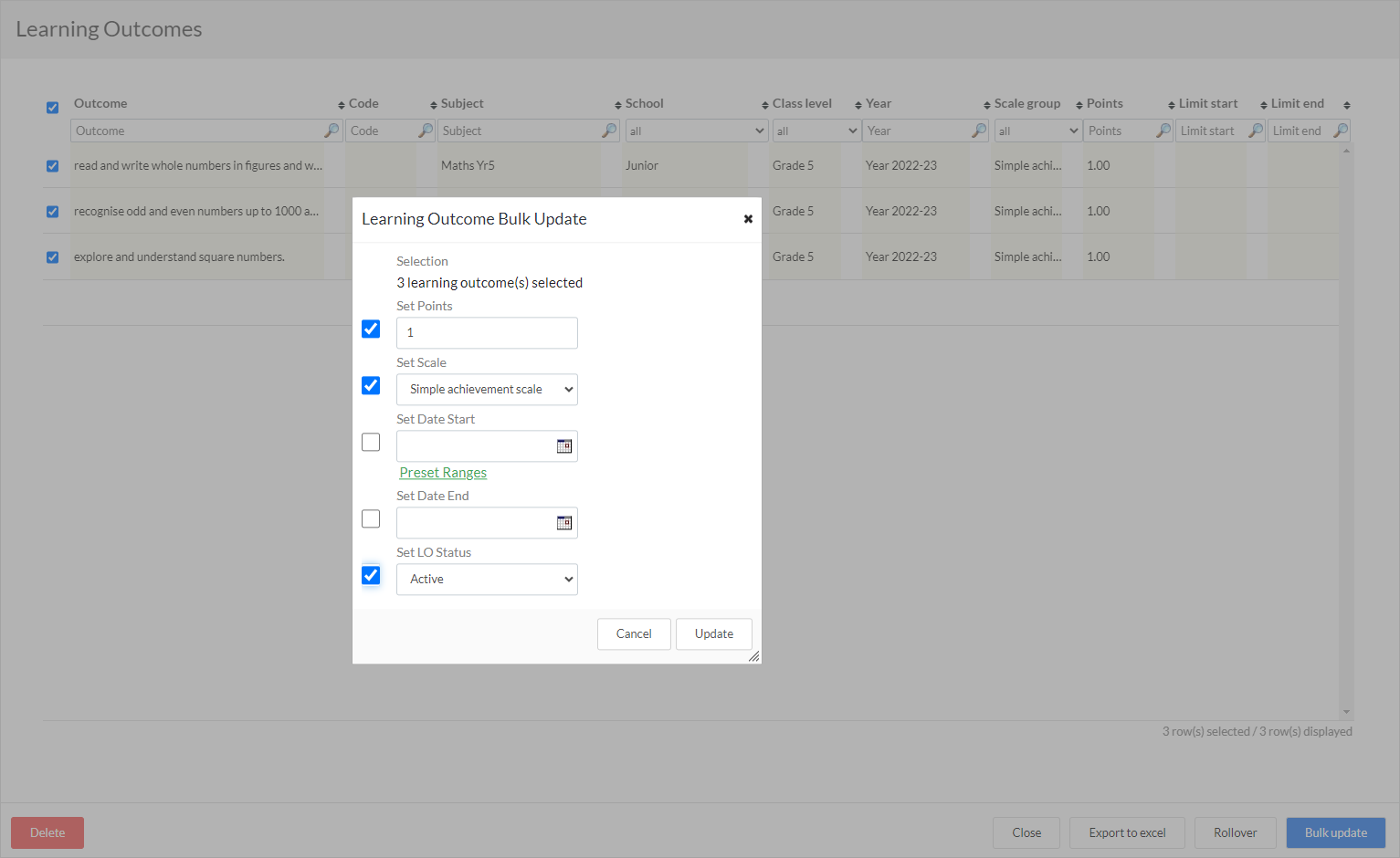Open the Set LO Status Active dropdown
The image size is (1400, 858).
487,580
